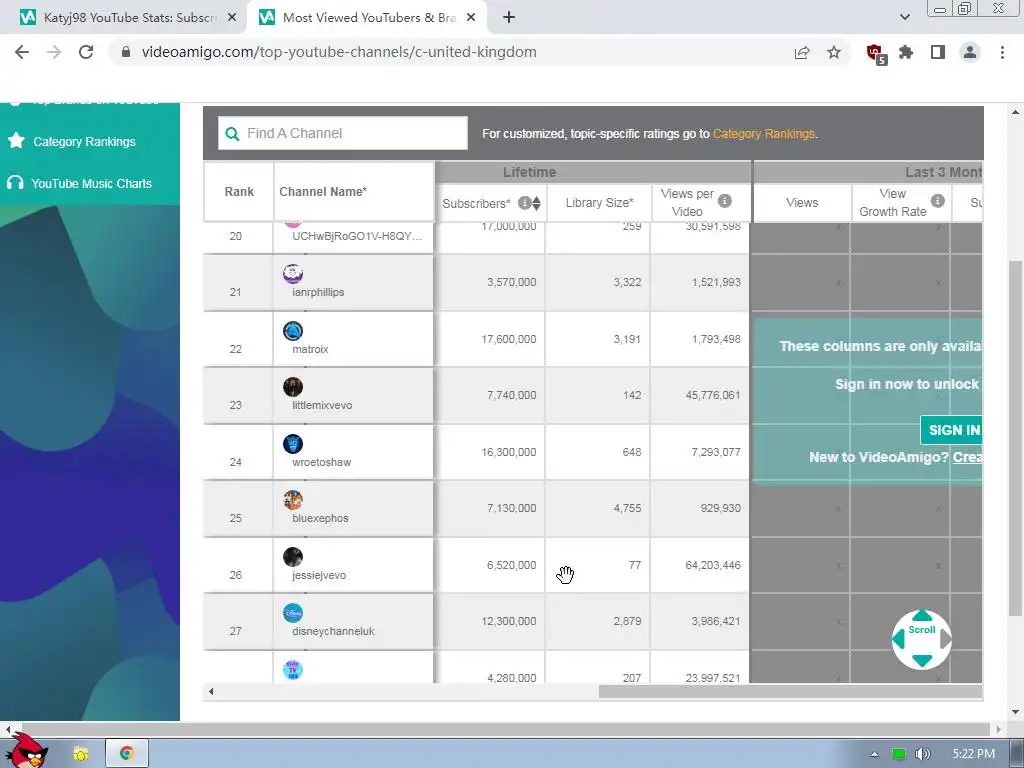Click the browser bottom horizontal scrollbar
The image size is (1024, 768).
pyautogui.click(x=505, y=729)
